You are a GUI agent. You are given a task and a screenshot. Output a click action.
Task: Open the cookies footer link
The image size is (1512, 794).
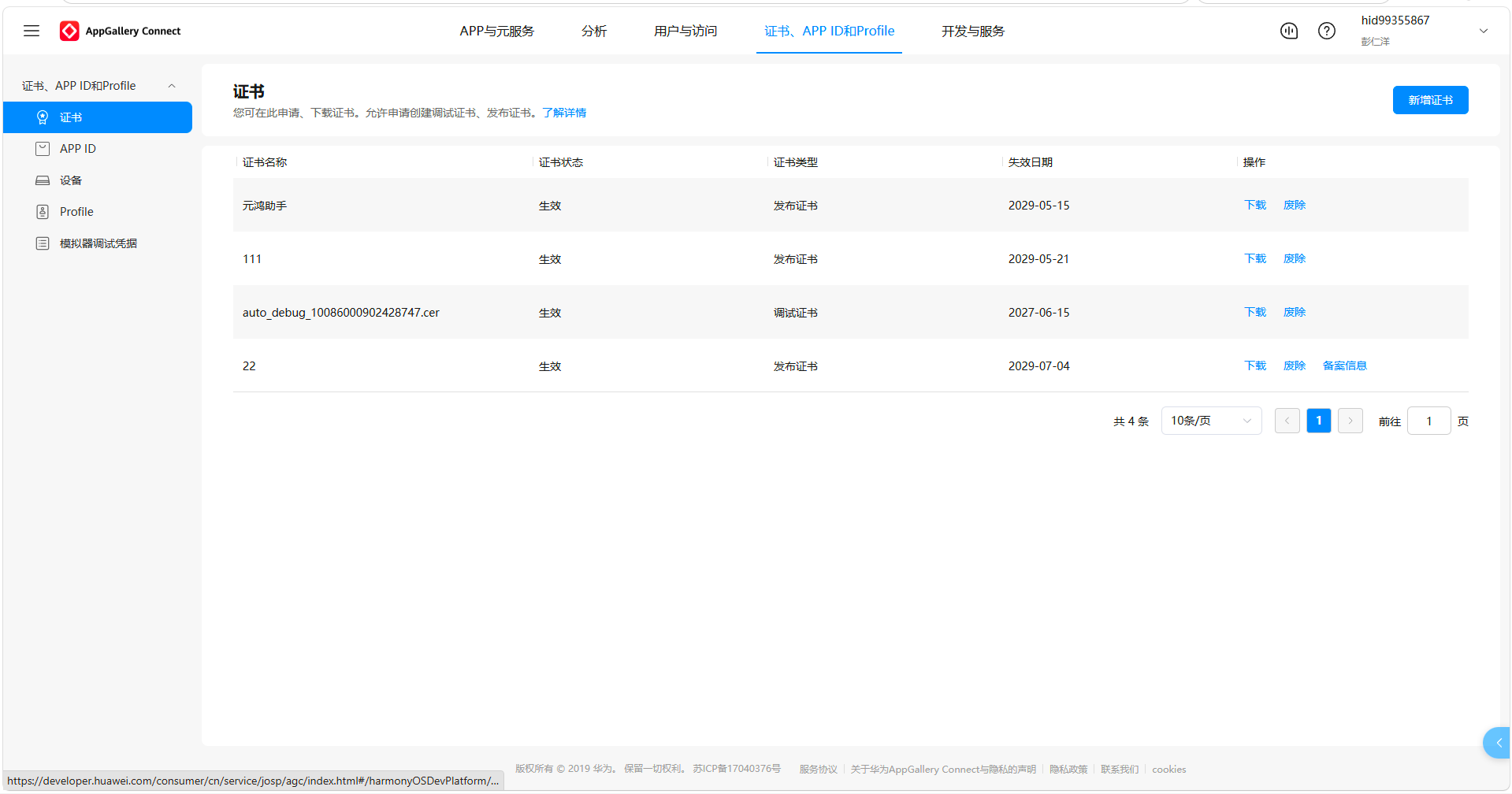pos(1169,770)
